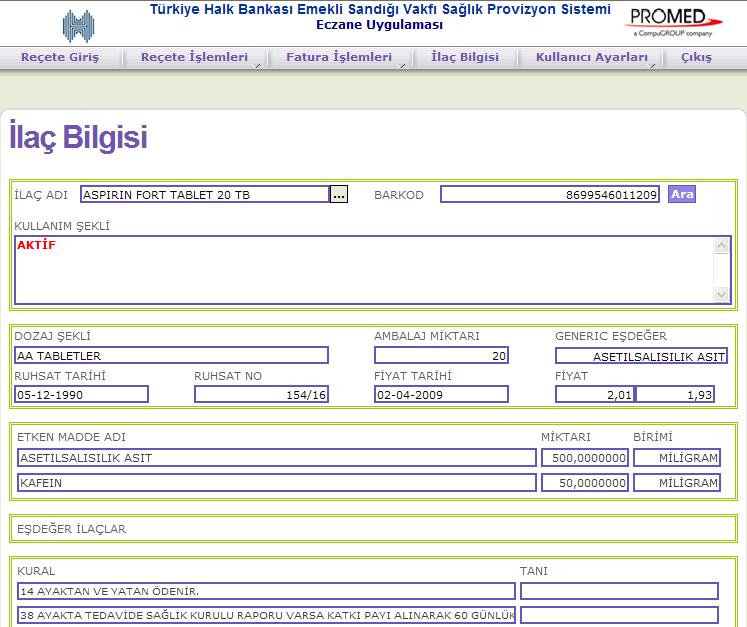This screenshot has height=627, width=747.
Task: Click the Halkbank logo icon
Action: (79, 26)
